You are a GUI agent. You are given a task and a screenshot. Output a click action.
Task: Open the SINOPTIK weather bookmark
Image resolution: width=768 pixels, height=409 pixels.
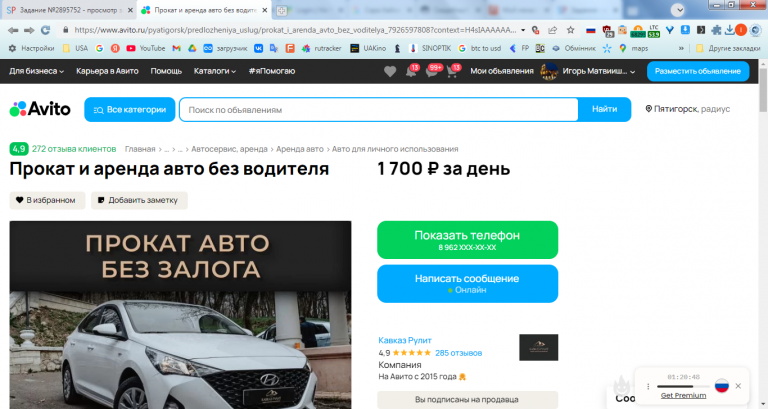[x=430, y=48]
